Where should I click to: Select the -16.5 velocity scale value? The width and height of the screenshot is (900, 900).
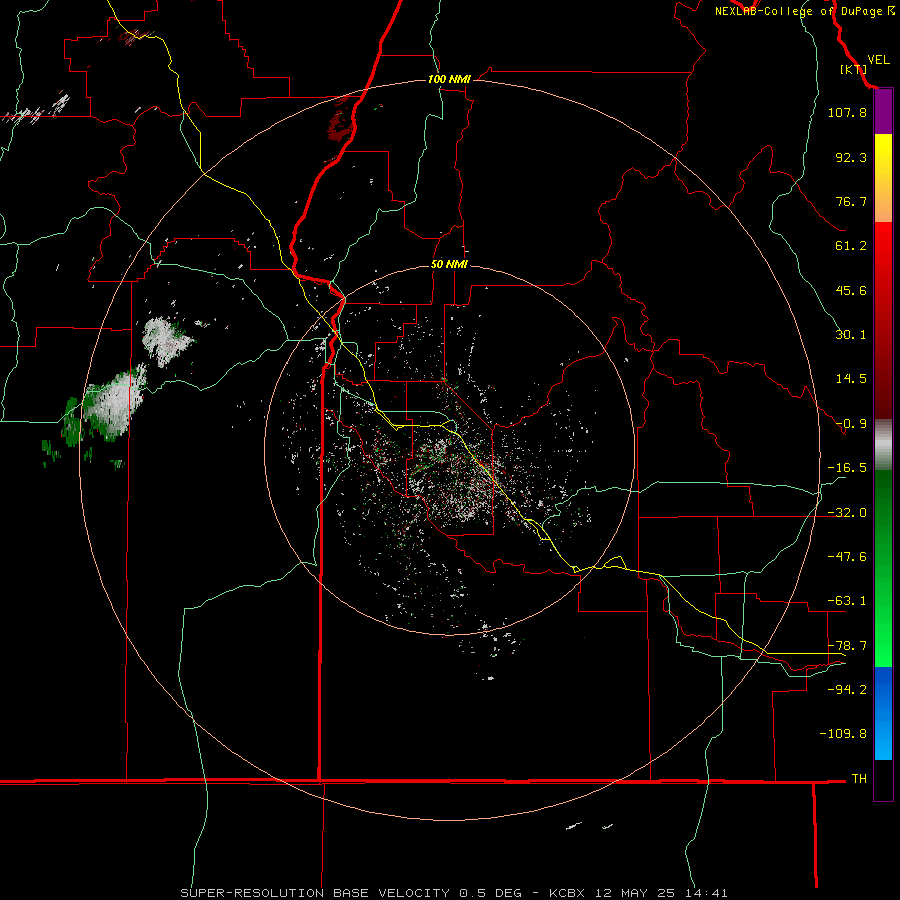point(847,468)
